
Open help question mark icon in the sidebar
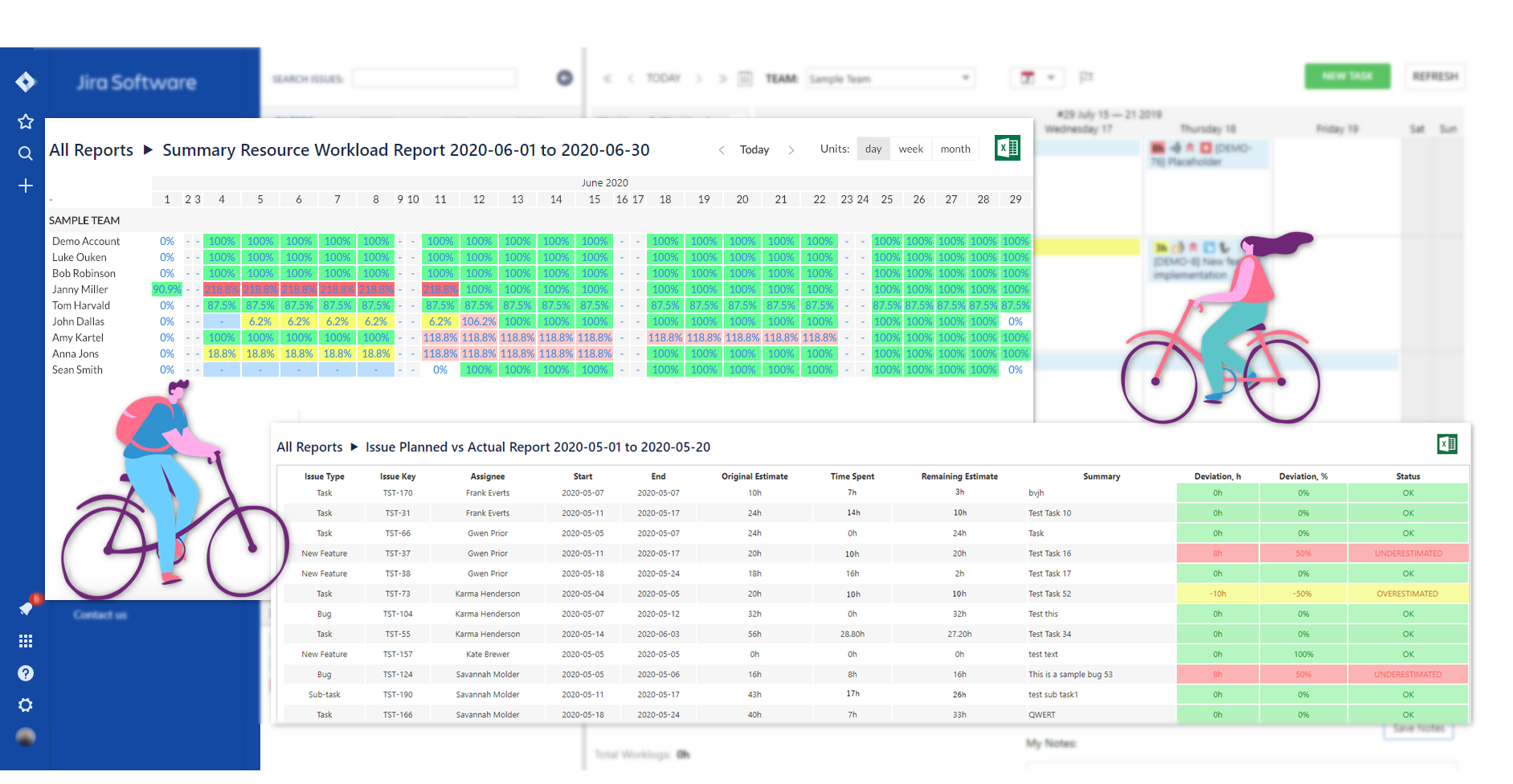26,673
